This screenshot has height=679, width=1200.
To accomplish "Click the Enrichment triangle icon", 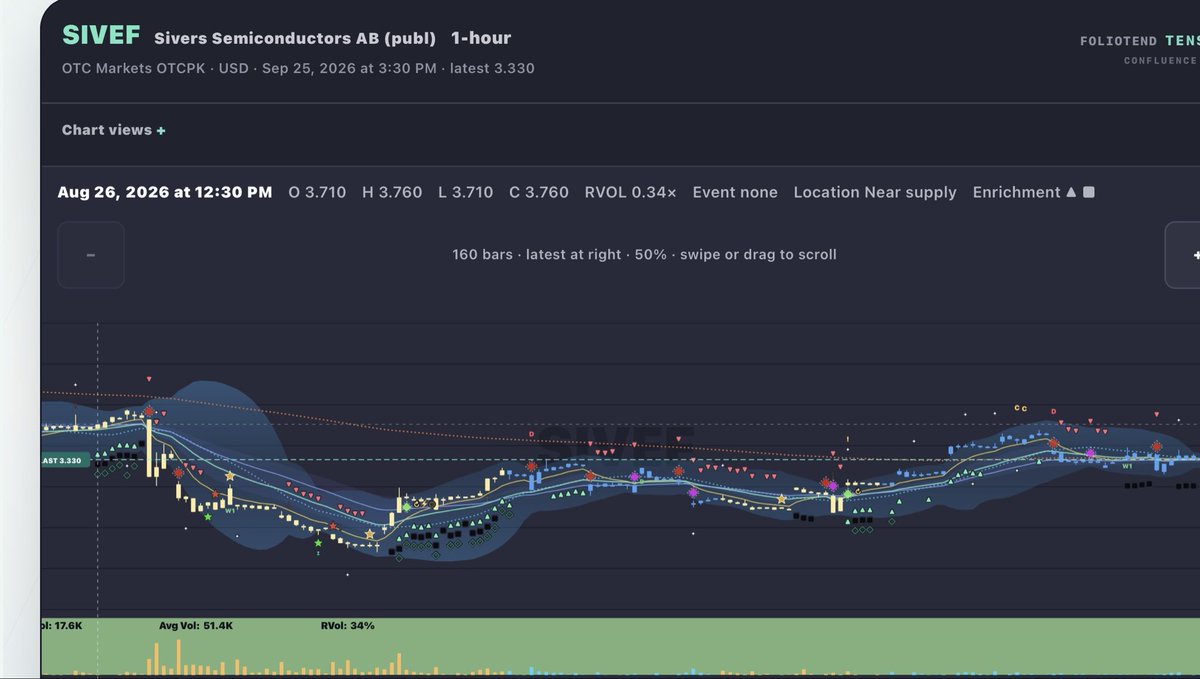I will pos(1071,192).
